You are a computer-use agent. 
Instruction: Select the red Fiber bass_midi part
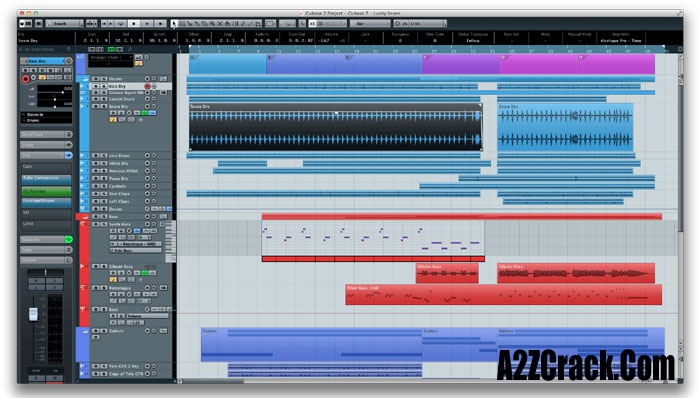click(x=504, y=295)
